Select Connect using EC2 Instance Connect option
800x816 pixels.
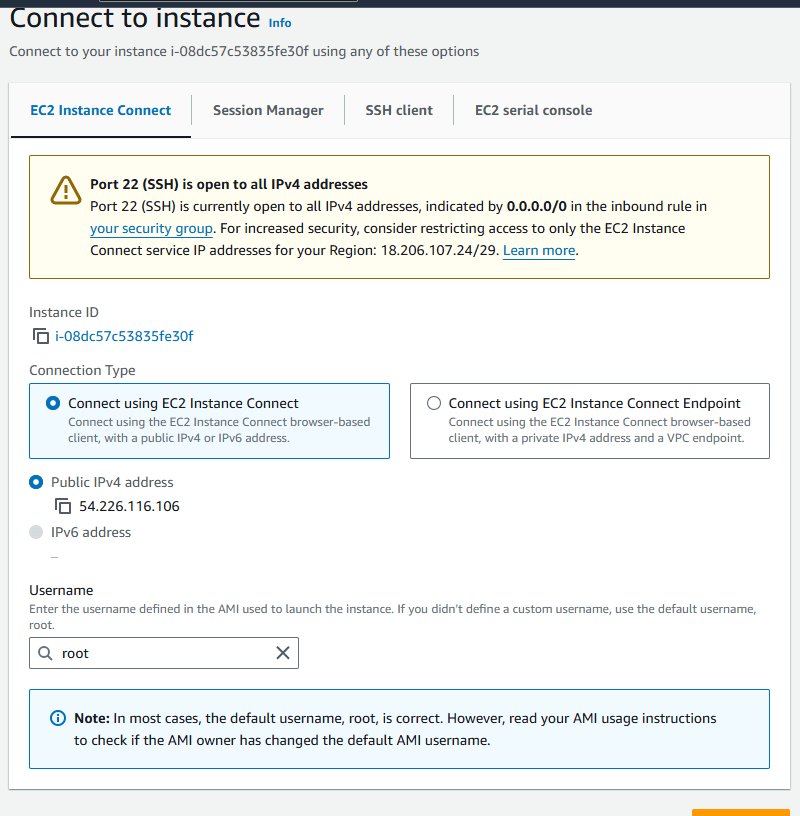[x=53, y=404]
